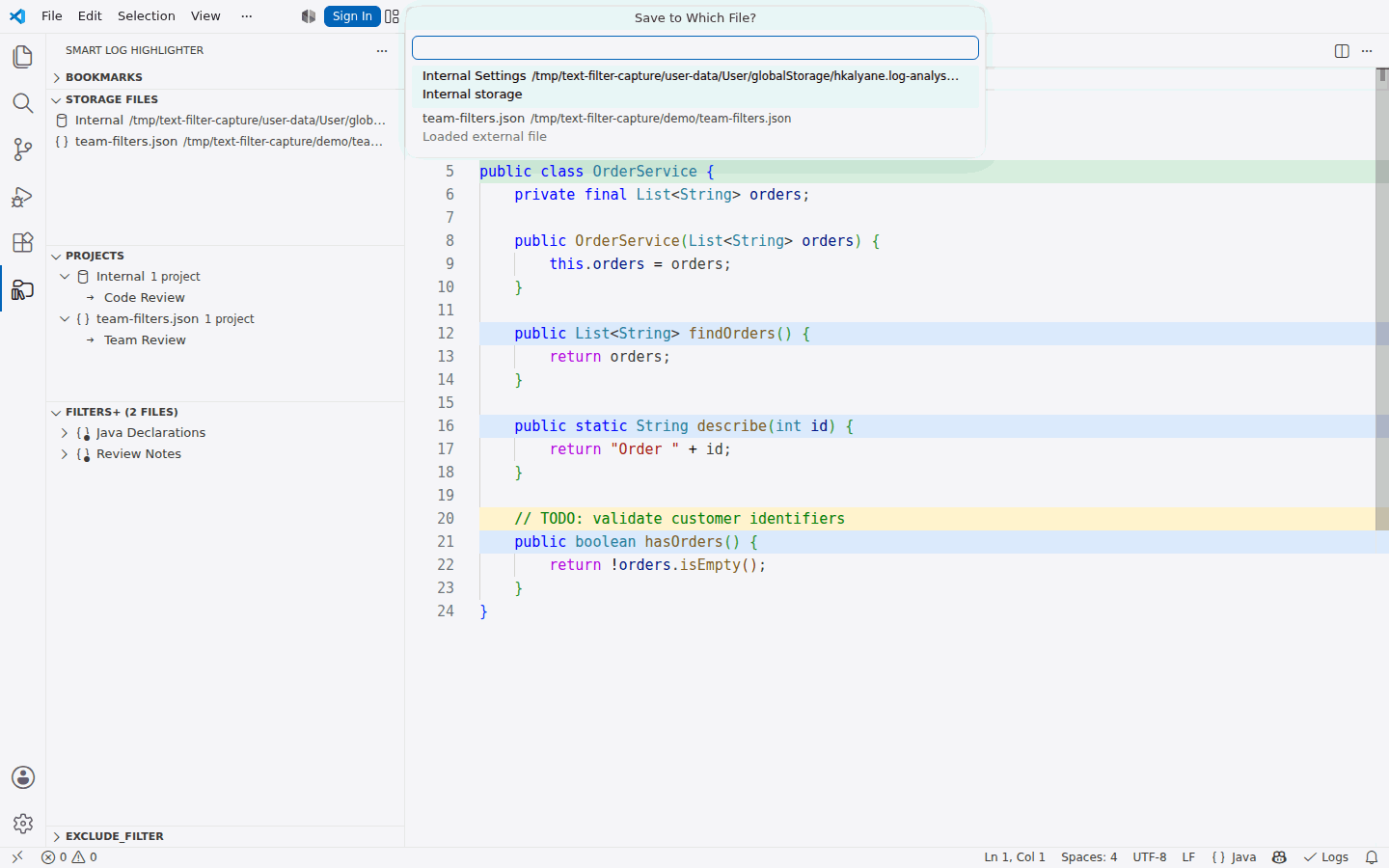The width and height of the screenshot is (1389, 868).
Task: Select team-filters.json storage file row
Action: click(226, 142)
